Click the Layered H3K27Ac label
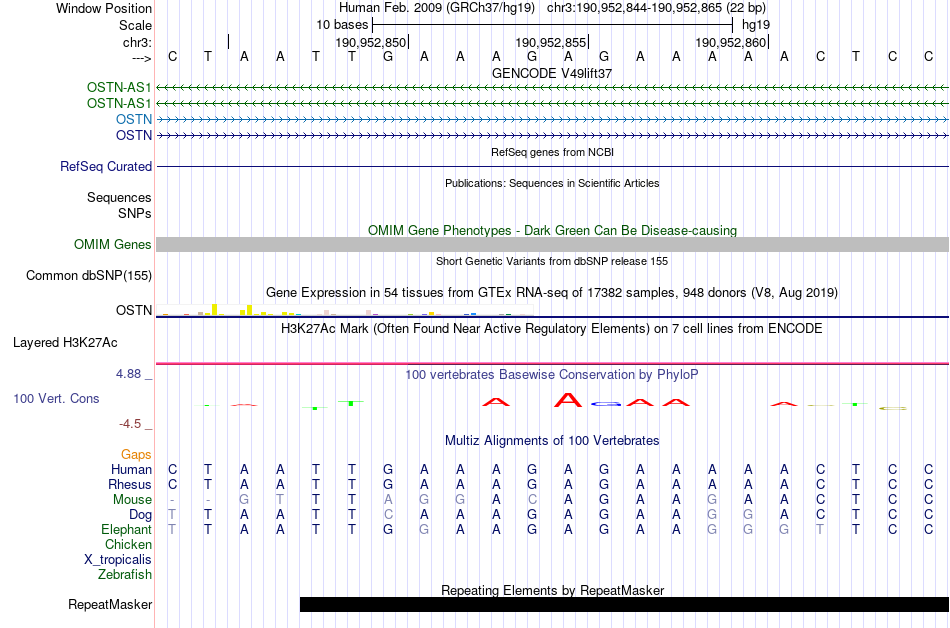This screenshot has height=628, width=950. (x=65, y=343)
